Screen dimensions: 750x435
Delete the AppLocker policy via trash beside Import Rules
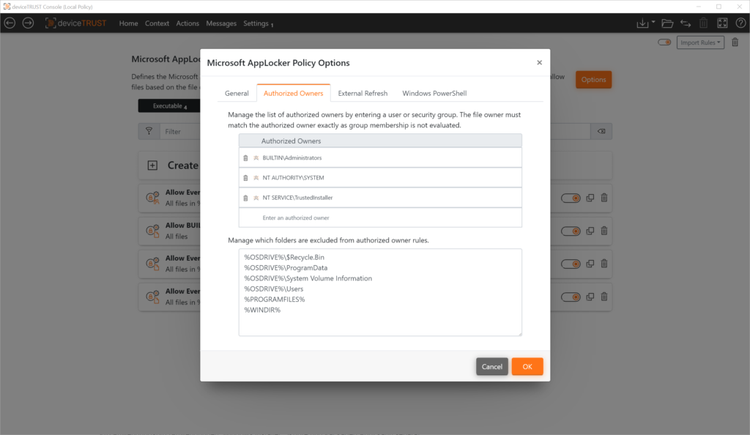click(x=735, y=43)
